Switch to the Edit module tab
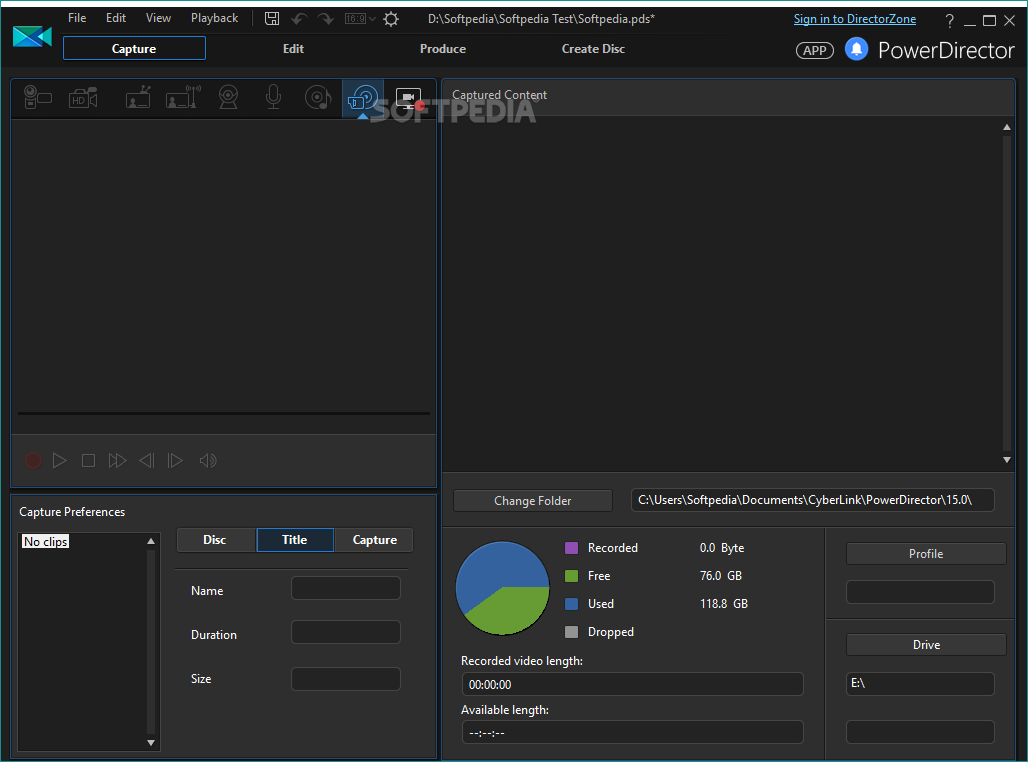1028x762 pixels. (293, 49)
